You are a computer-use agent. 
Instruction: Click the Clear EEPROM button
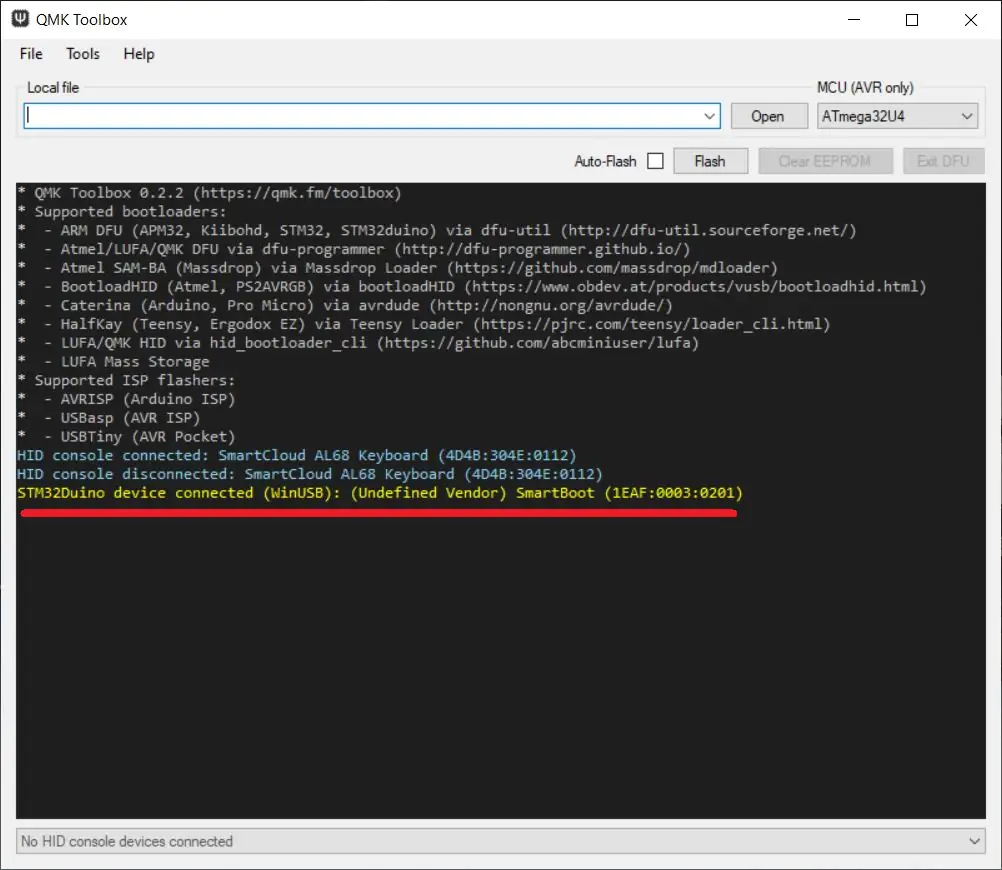tap(824, 161)
